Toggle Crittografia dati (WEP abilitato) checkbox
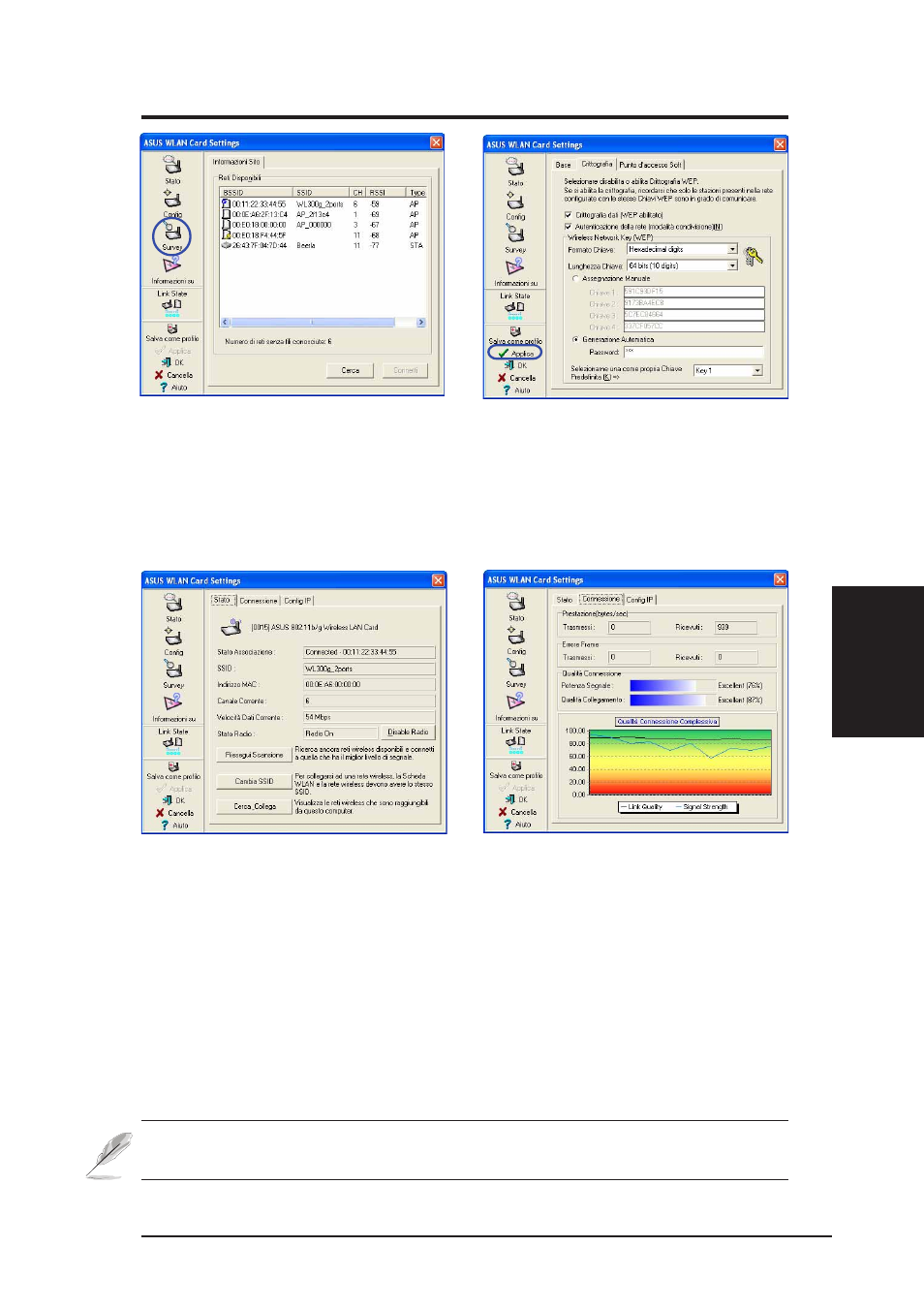Image resolution: width=924 pixels, height=1309 pixels. click(568, 215)
